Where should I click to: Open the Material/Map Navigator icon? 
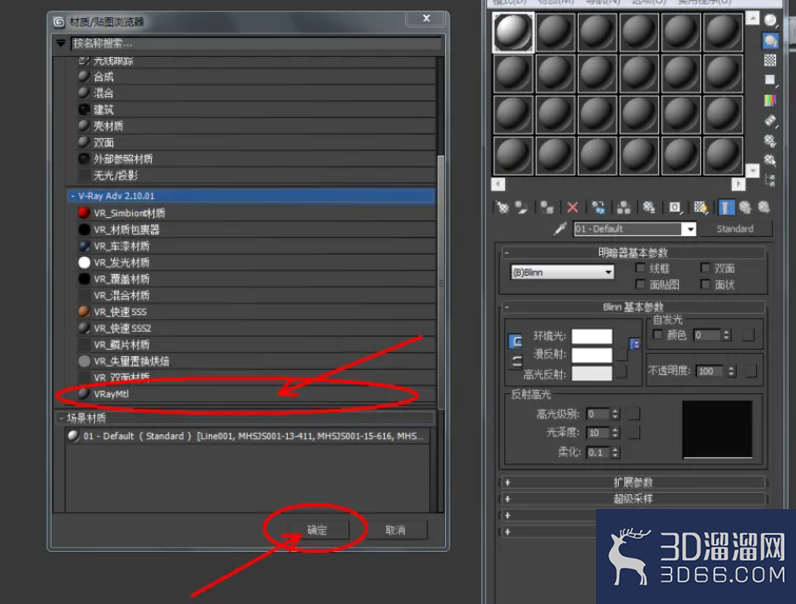(770, 180)
